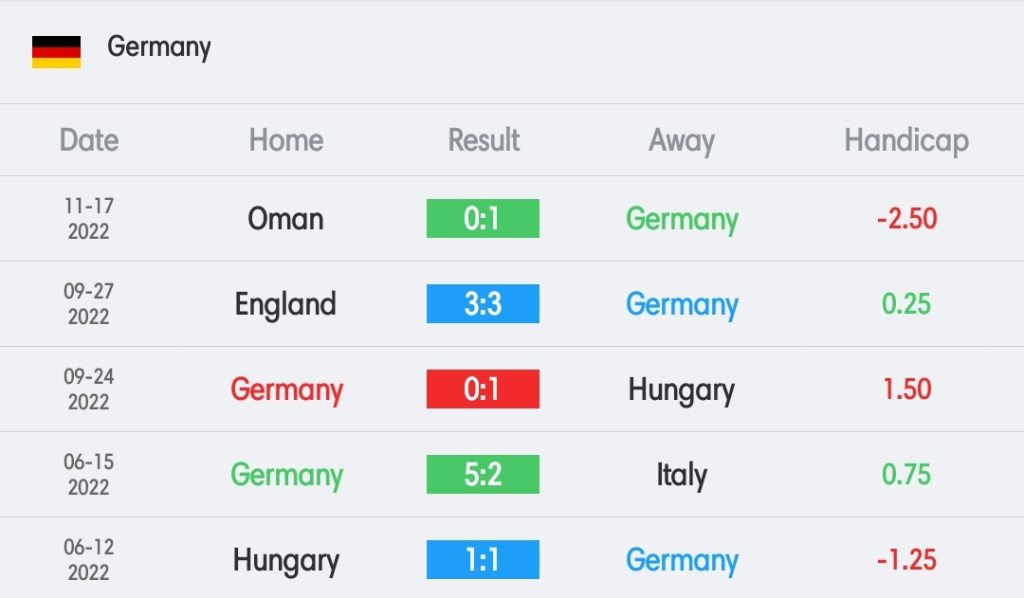Click the Away column header

click(x=681, y=142)
